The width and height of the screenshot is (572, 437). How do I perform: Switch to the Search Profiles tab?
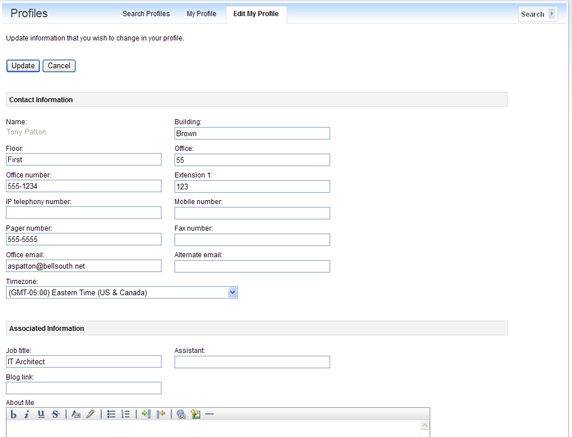(x=146, y=14)
